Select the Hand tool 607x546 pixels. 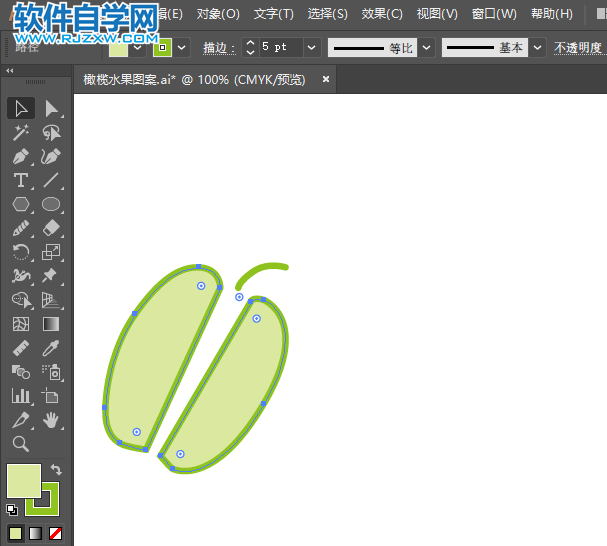(52, 420)
